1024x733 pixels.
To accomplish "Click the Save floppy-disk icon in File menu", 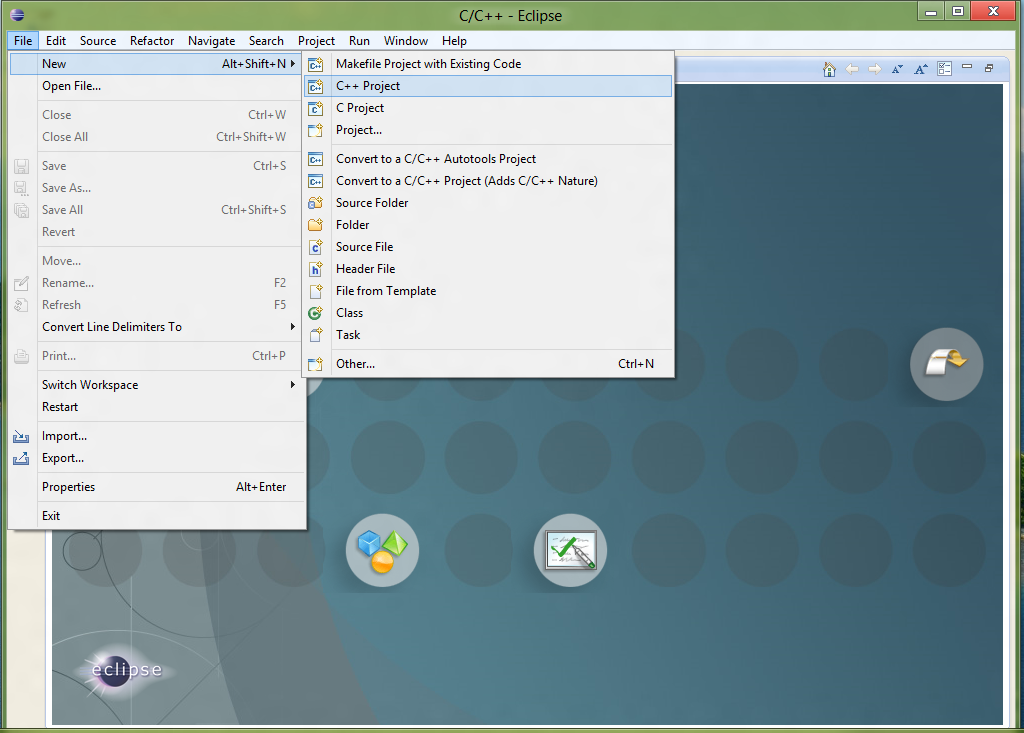I will (x=21, y=166).
